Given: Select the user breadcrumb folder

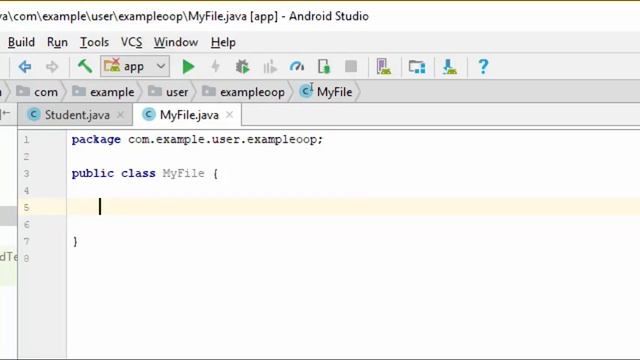Looking at the screenshot, I should coord(168,92).
